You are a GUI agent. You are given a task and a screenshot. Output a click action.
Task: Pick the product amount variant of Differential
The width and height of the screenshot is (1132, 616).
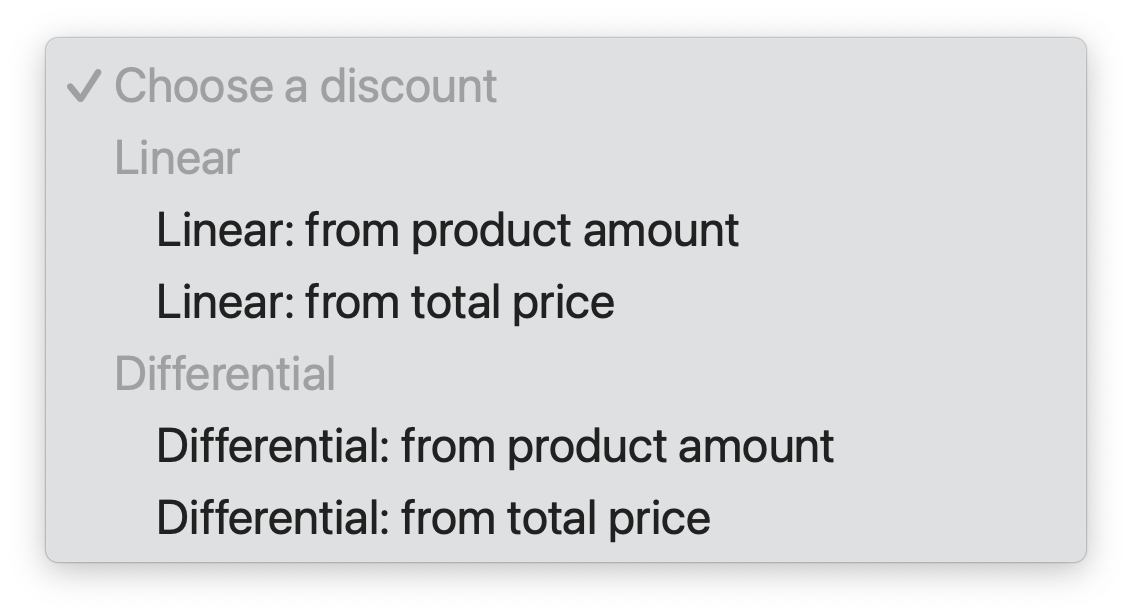[495, 446]
